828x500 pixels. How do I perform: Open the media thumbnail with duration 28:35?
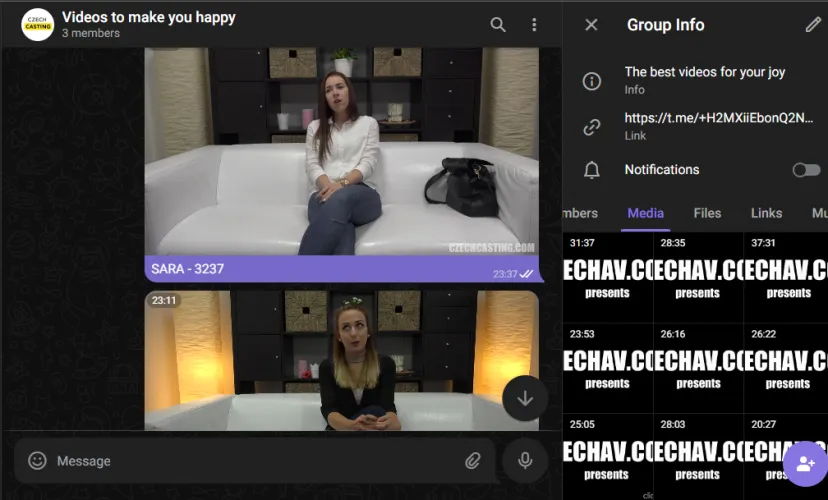pos(698,278)
